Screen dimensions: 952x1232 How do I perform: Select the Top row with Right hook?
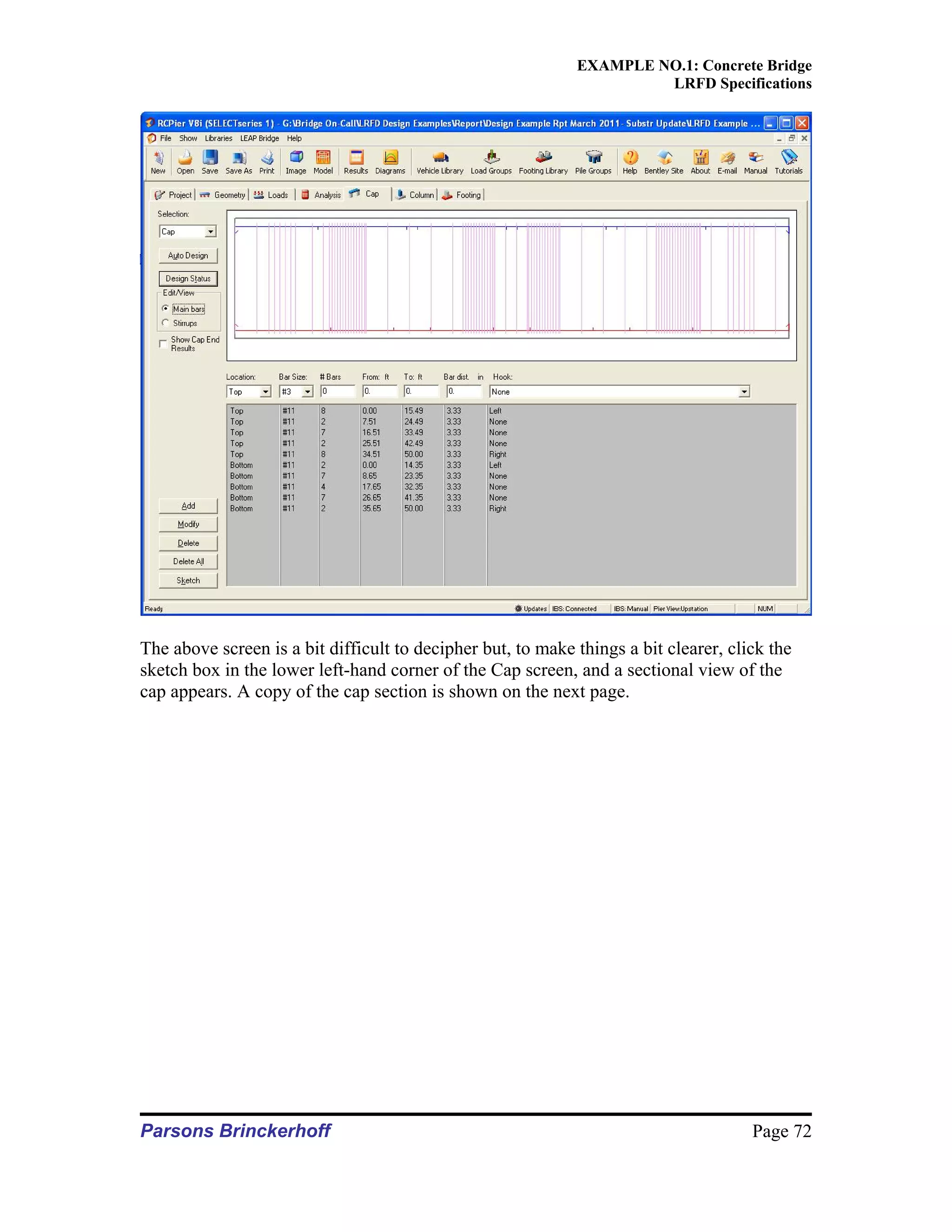point(511,455)
